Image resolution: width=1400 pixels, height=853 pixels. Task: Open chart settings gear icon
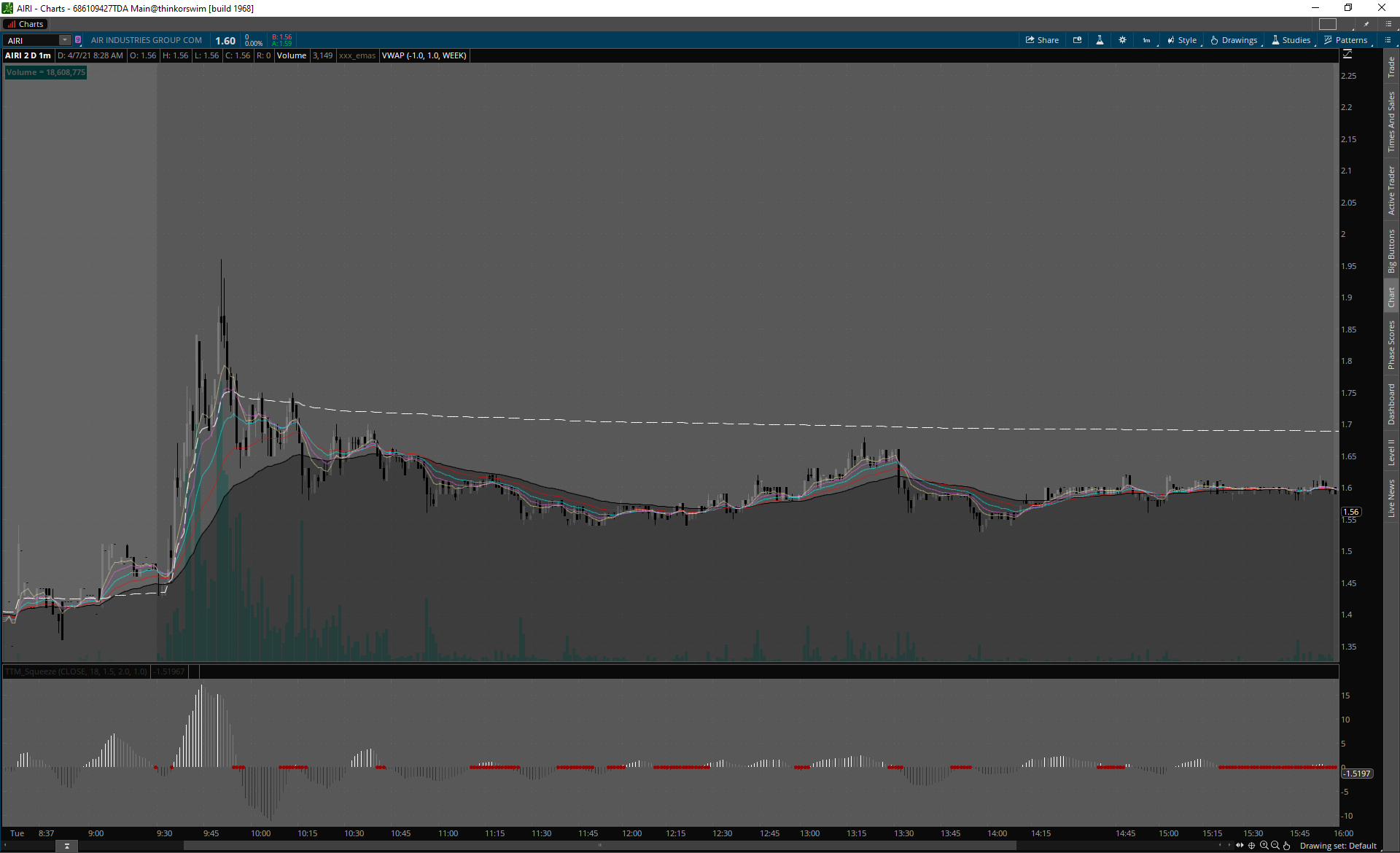click(x=1122, y=40)
